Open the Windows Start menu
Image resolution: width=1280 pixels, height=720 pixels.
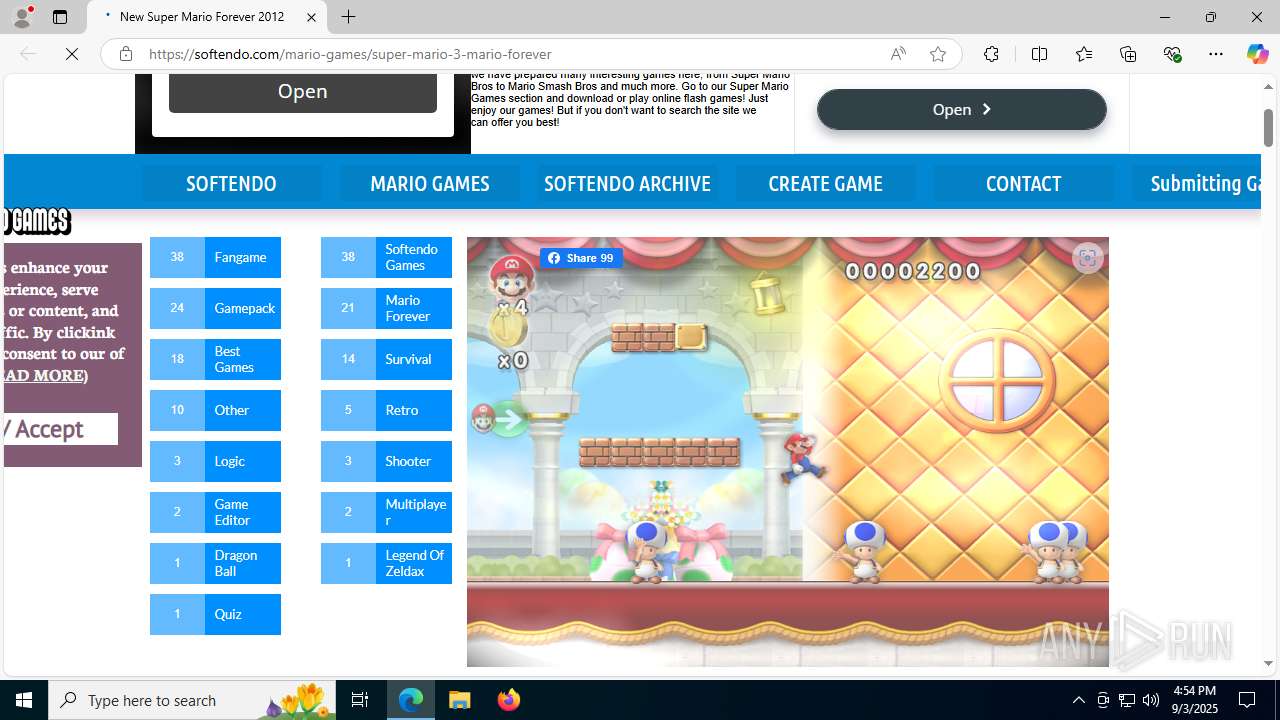pyautogui.click(x=24, y=700)
